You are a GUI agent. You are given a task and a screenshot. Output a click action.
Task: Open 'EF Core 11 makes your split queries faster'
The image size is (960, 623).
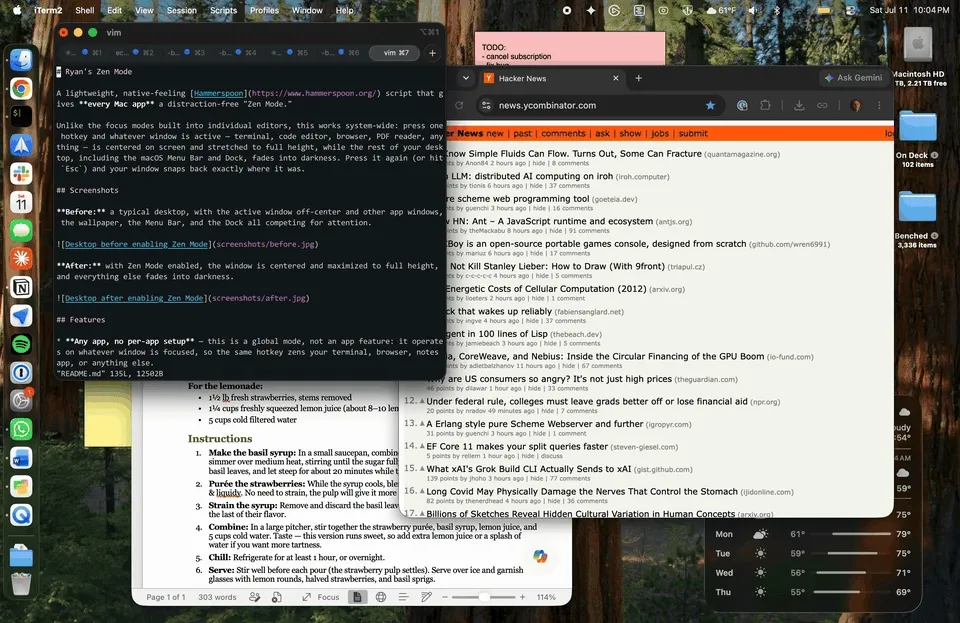(x=517, y=446)
